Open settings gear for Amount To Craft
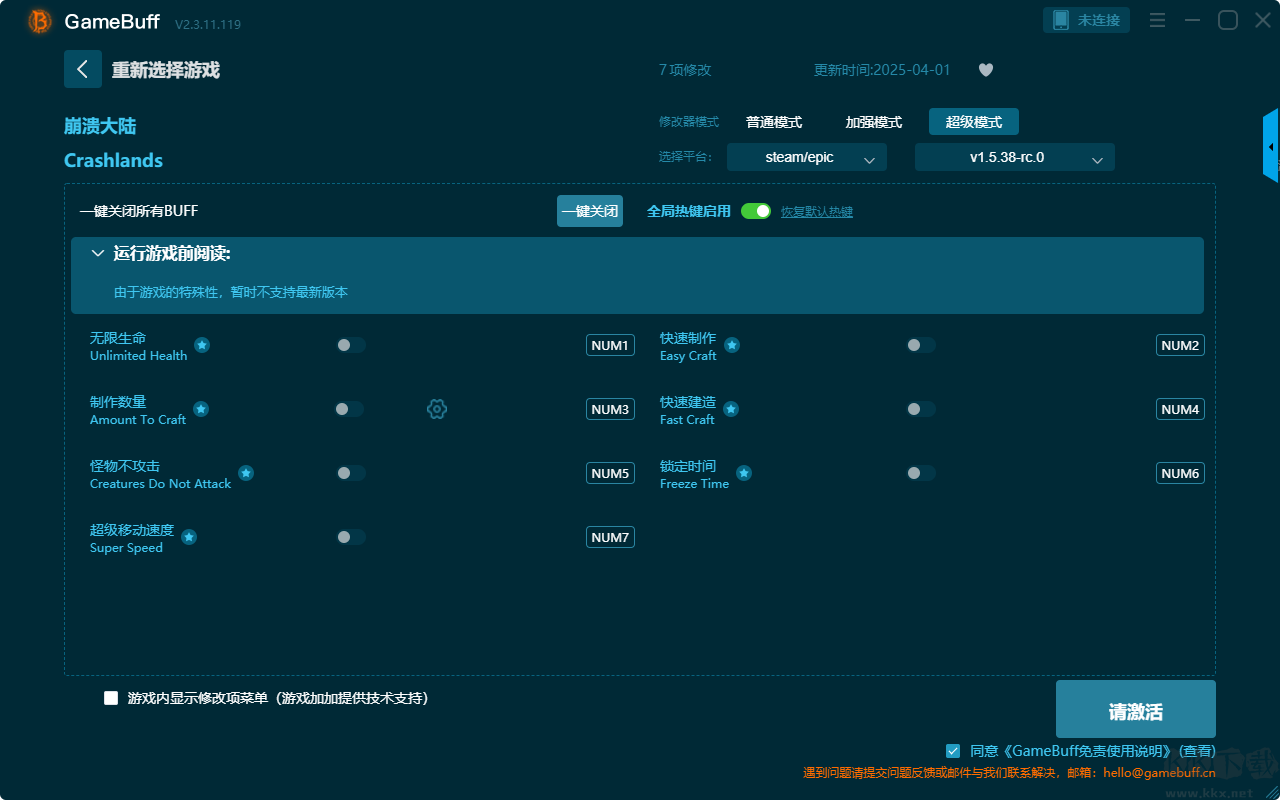The height and width of the screenshot is (800, 1280). [x=436, y=409]
